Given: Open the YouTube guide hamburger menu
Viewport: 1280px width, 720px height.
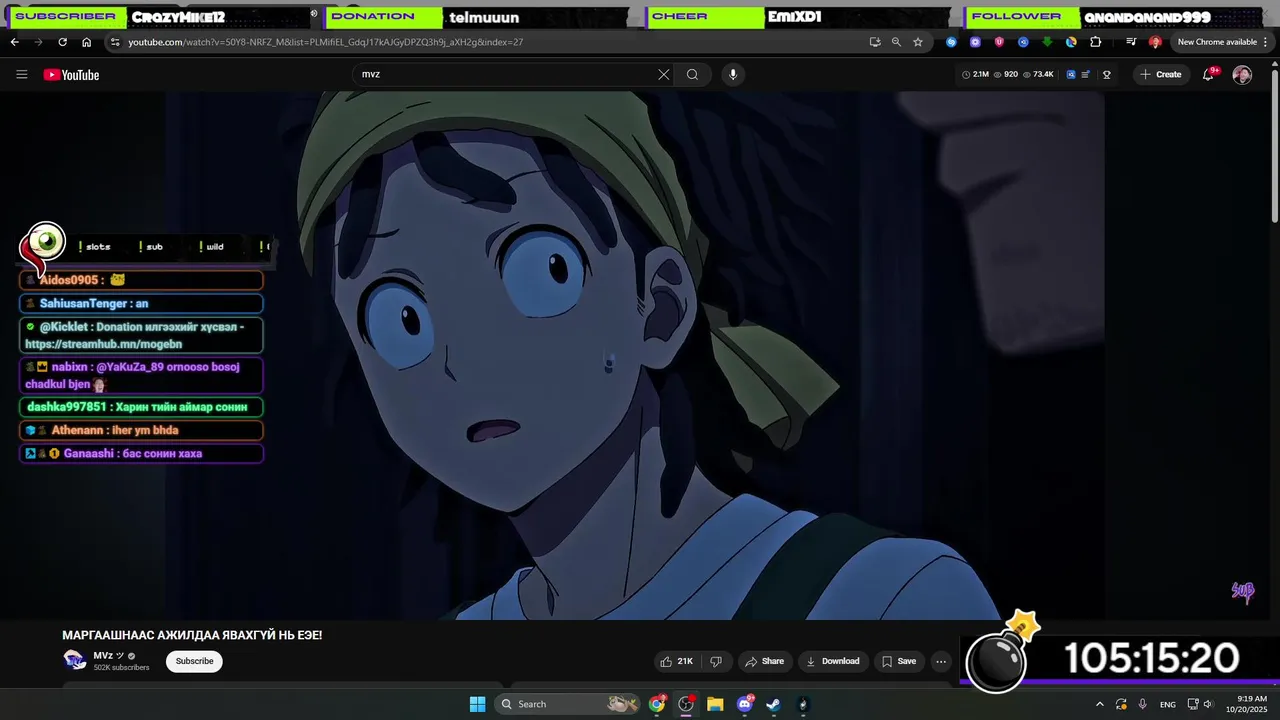Looking at the screenshot, I should click(22, 74).
